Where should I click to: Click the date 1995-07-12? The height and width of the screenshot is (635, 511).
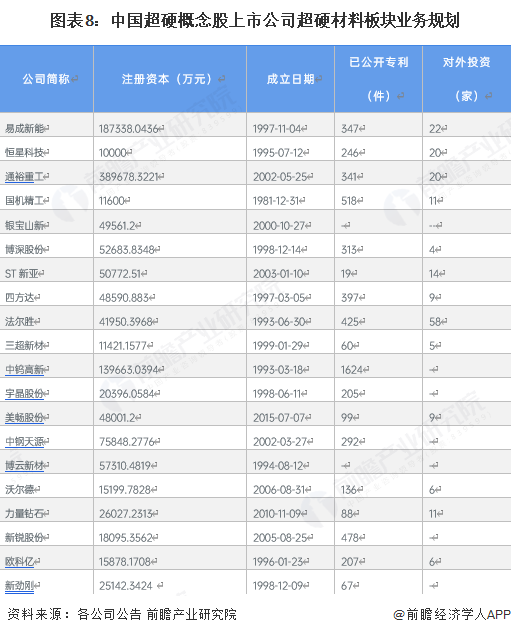tap(278, 153)
